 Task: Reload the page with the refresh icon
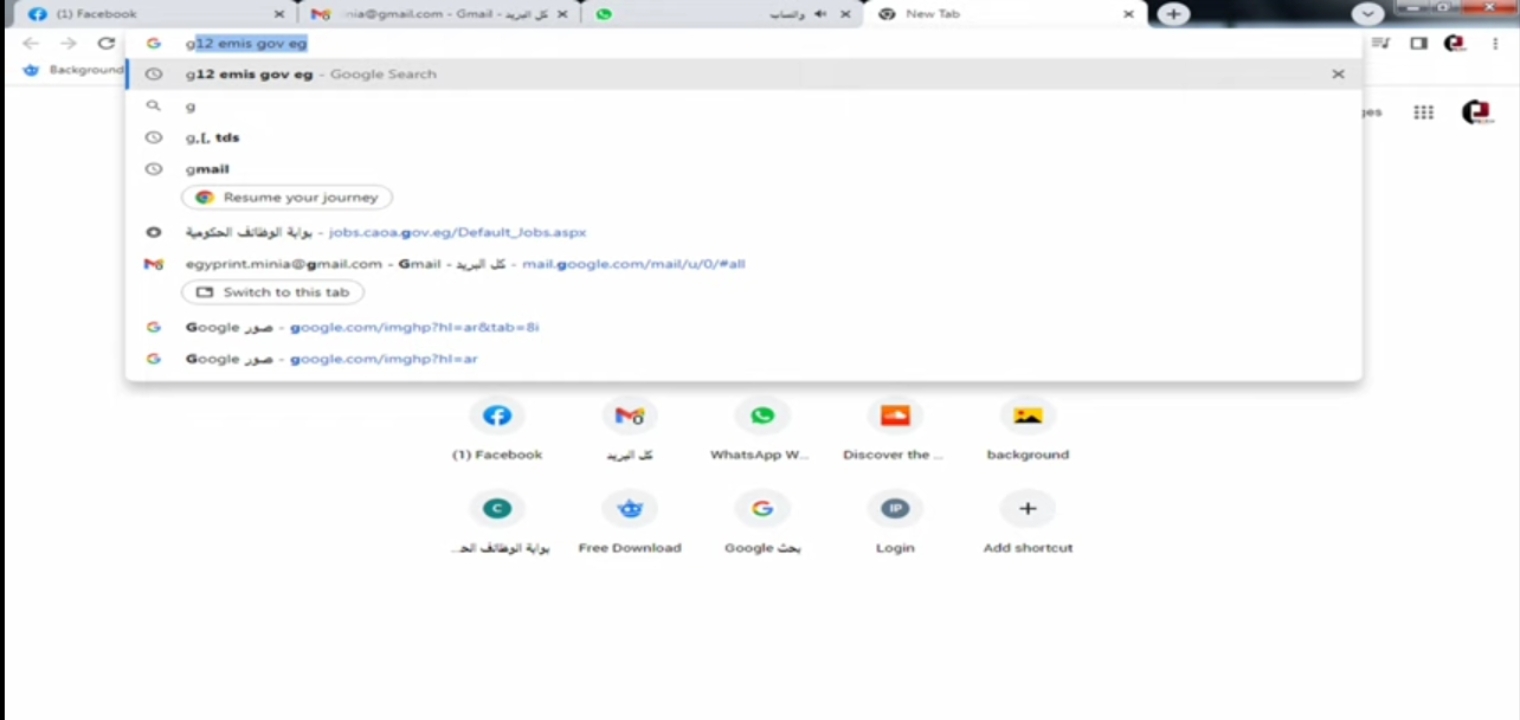coord(106,43)
